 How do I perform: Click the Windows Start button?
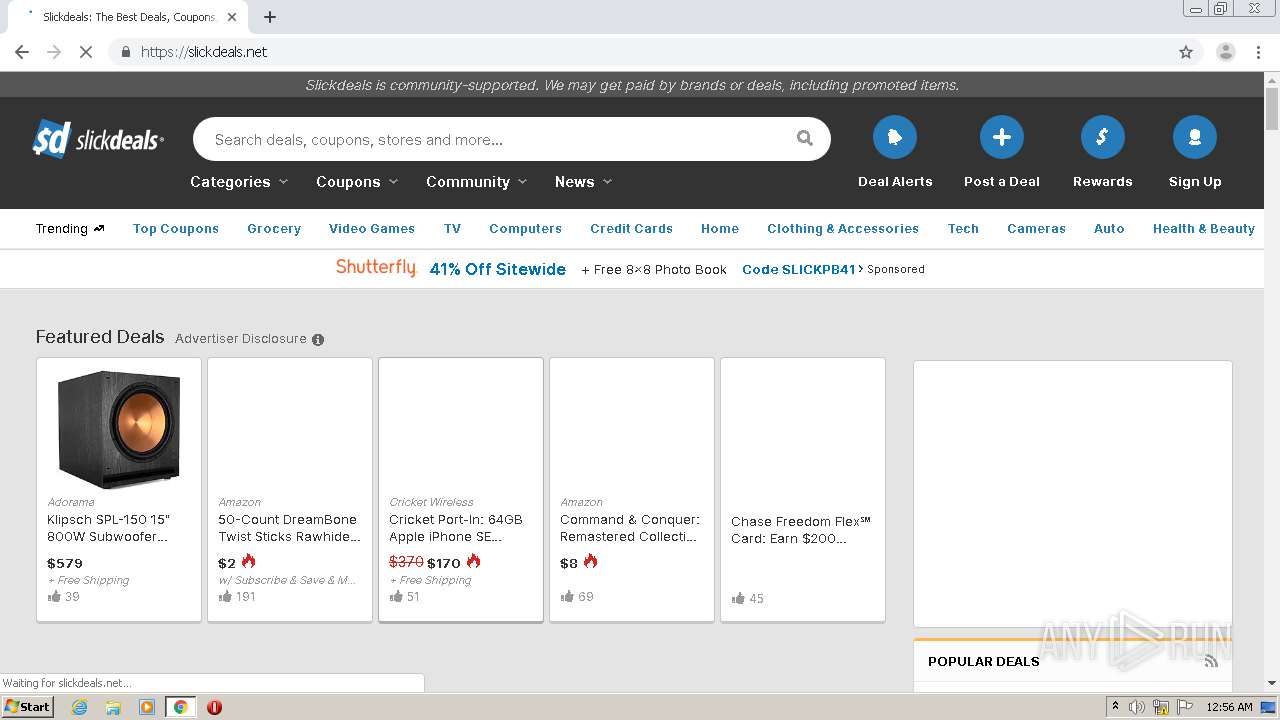[27, 707]
